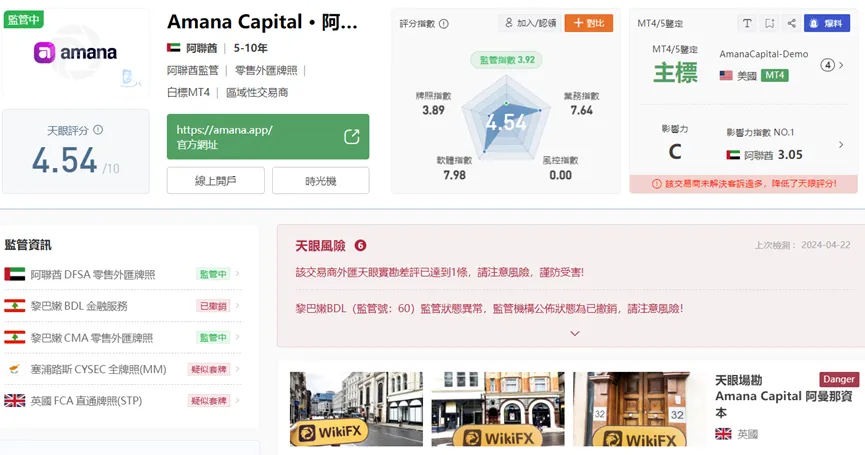Click the 疑似套牌 badge in the CYSEC row
Screen dimensions: 865x455
click(209, 370)
